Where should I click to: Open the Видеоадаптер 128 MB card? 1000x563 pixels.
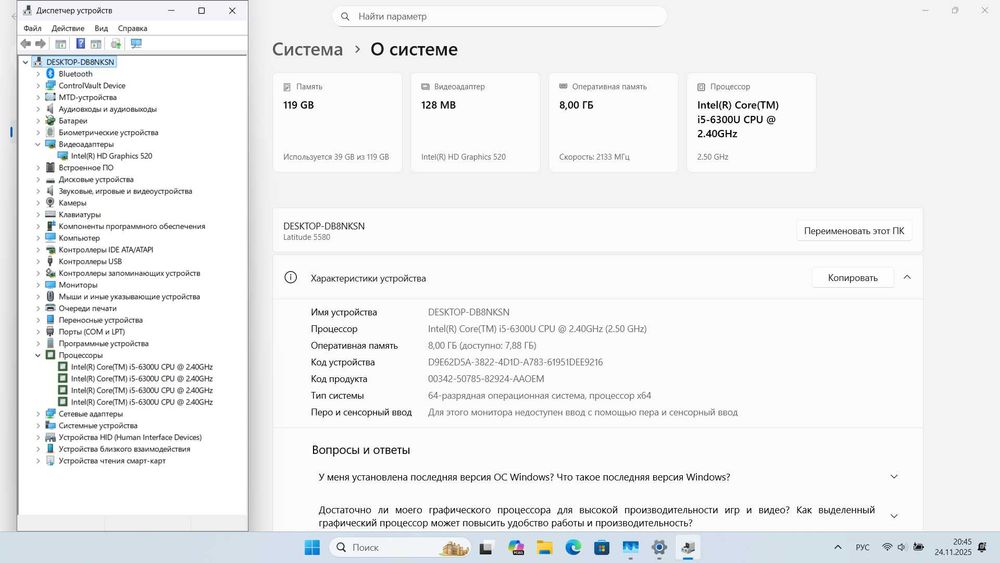point(475,122)
